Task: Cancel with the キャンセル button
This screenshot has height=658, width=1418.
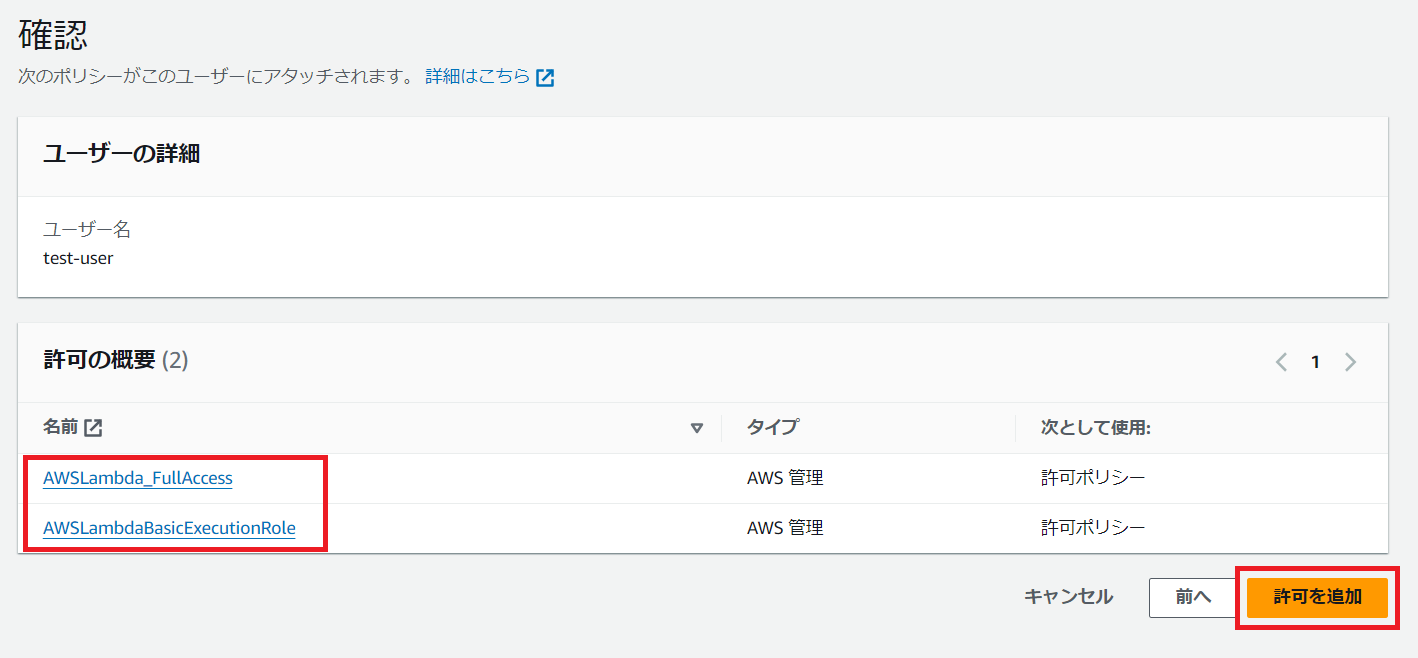Action: point(1068,597)
